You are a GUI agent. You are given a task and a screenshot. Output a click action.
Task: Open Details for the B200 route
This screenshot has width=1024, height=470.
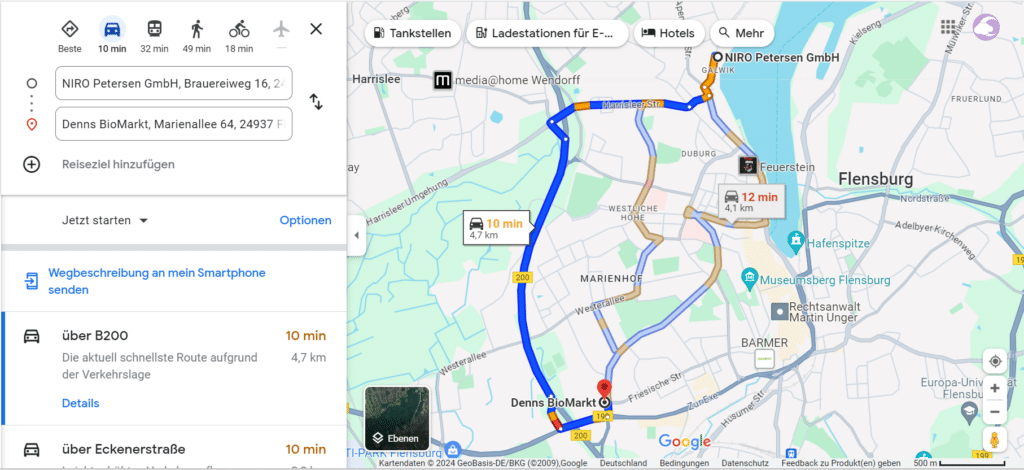[80, 403]
